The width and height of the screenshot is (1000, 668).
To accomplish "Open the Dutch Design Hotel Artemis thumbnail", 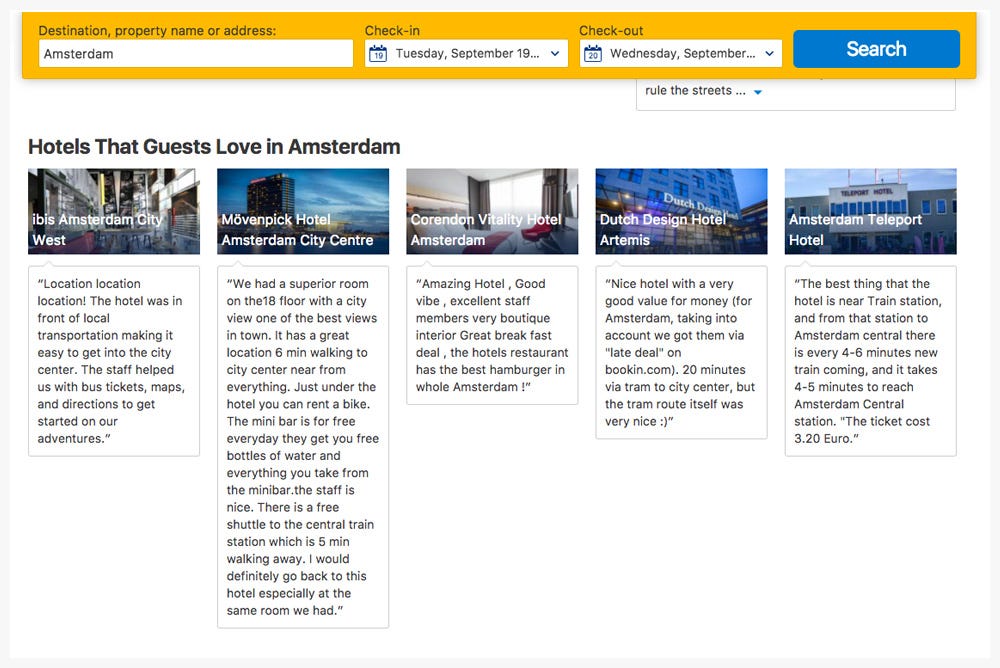I will 681,211.
